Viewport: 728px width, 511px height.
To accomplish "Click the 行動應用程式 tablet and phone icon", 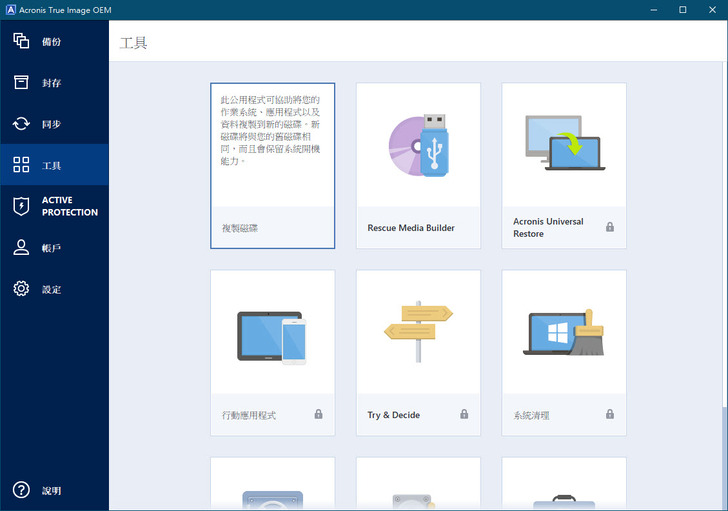I will coord(272,337).
